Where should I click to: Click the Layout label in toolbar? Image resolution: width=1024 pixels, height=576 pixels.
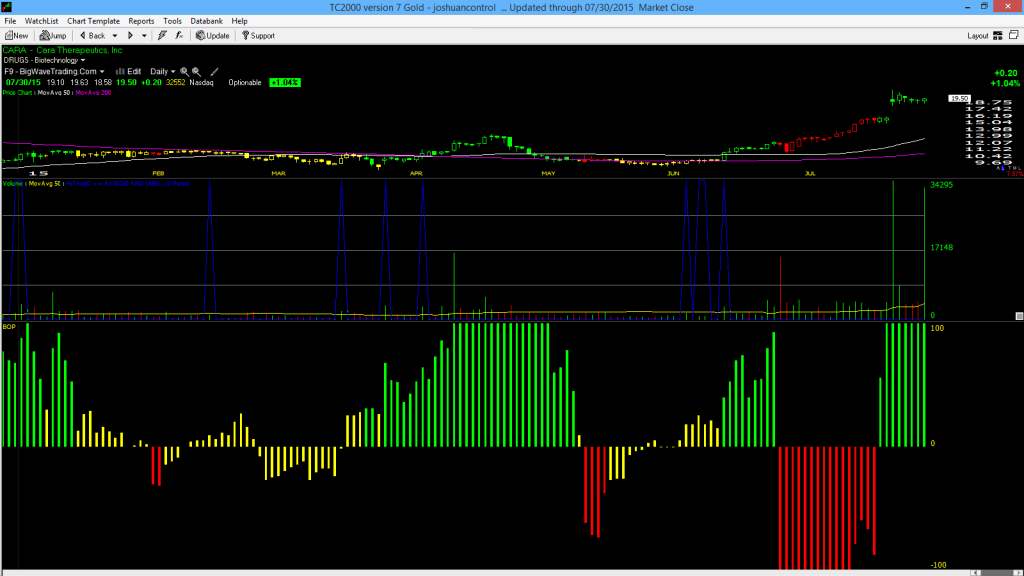(x=977, y=36)
